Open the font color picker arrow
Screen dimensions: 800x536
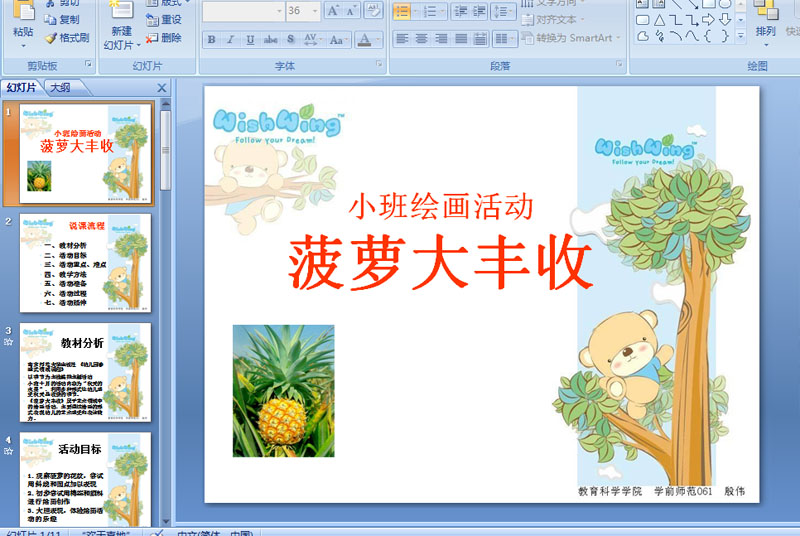[379, 39]
